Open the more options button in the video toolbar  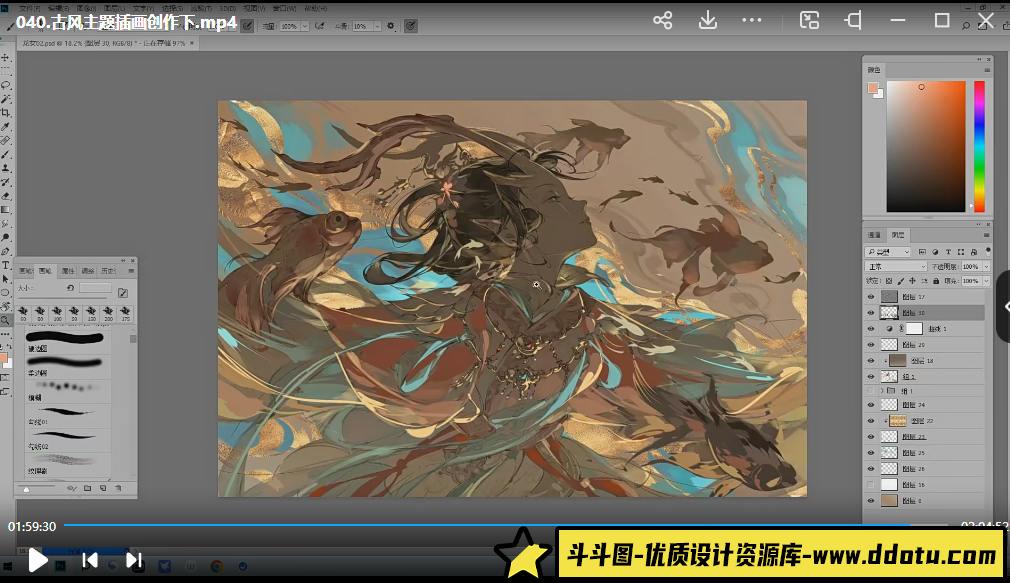click(x=752, y=19)
